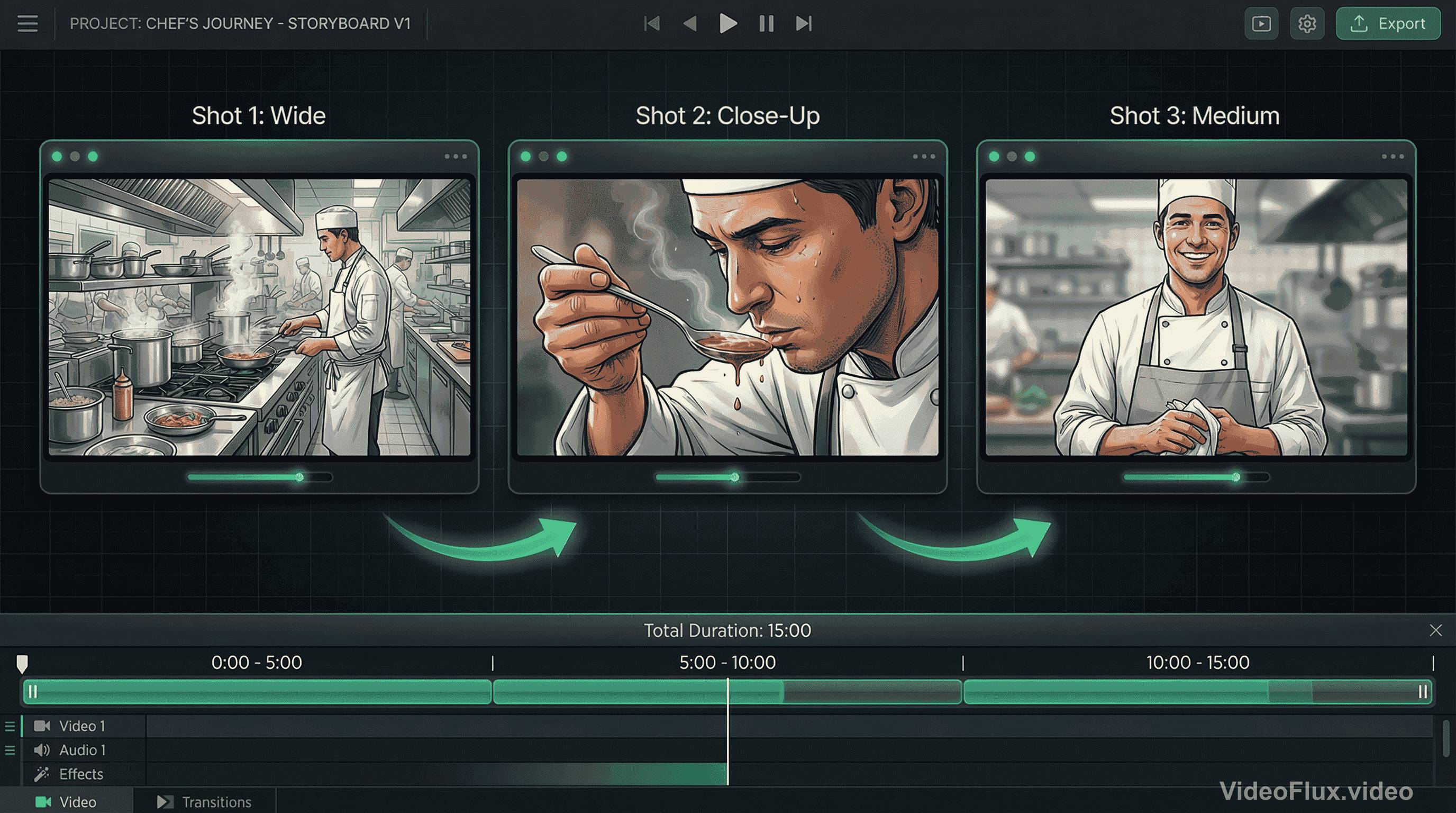1456x813 pixels.
Task: Click the reverse play arrow
Action: [689, 24]
